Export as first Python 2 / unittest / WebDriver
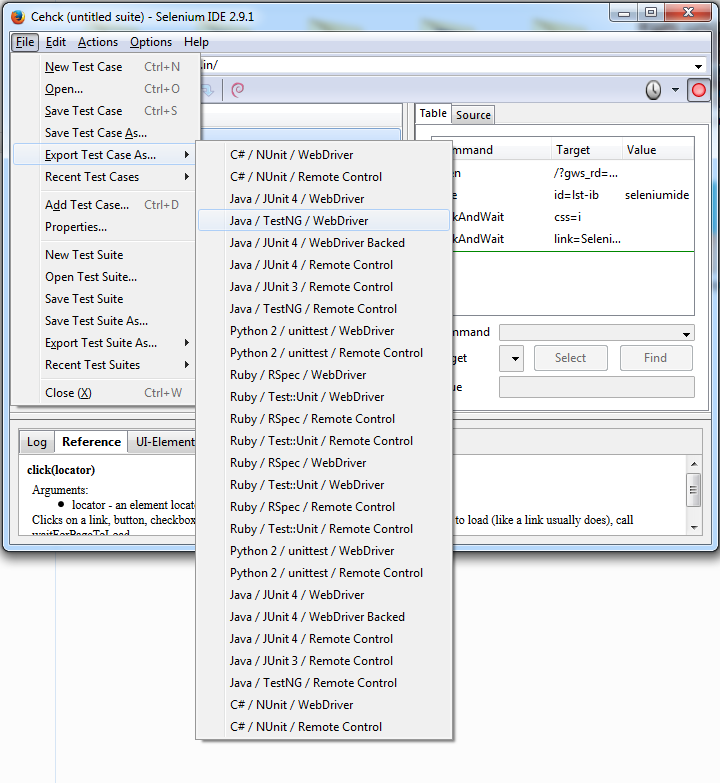The image size is (720, 783). [324, 331]
